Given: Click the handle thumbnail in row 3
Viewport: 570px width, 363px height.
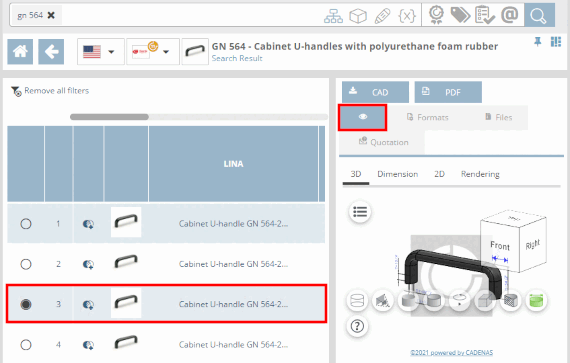Looking at the screenshot, I should 126,303.
